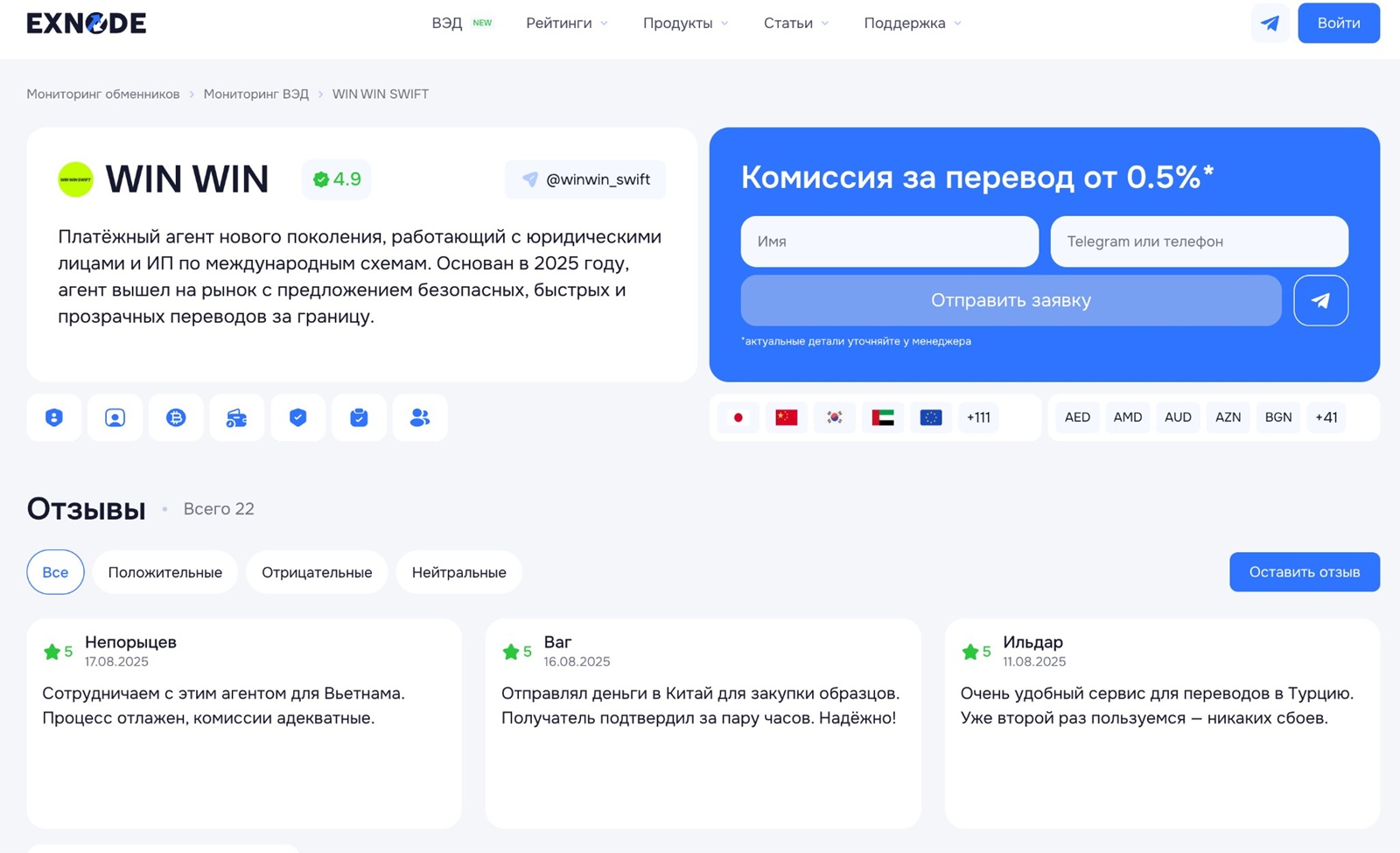Expand the Поддержка dropdown menu
Viewport: 1400px width, 853px height.
tap(912, 23)
